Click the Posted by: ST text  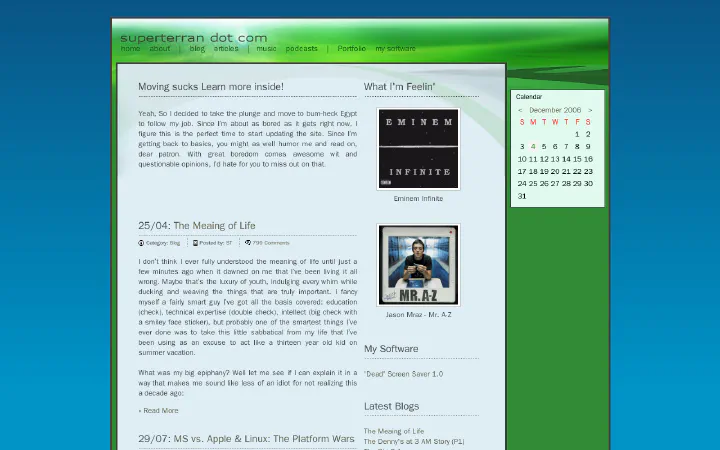coord(216,243)
